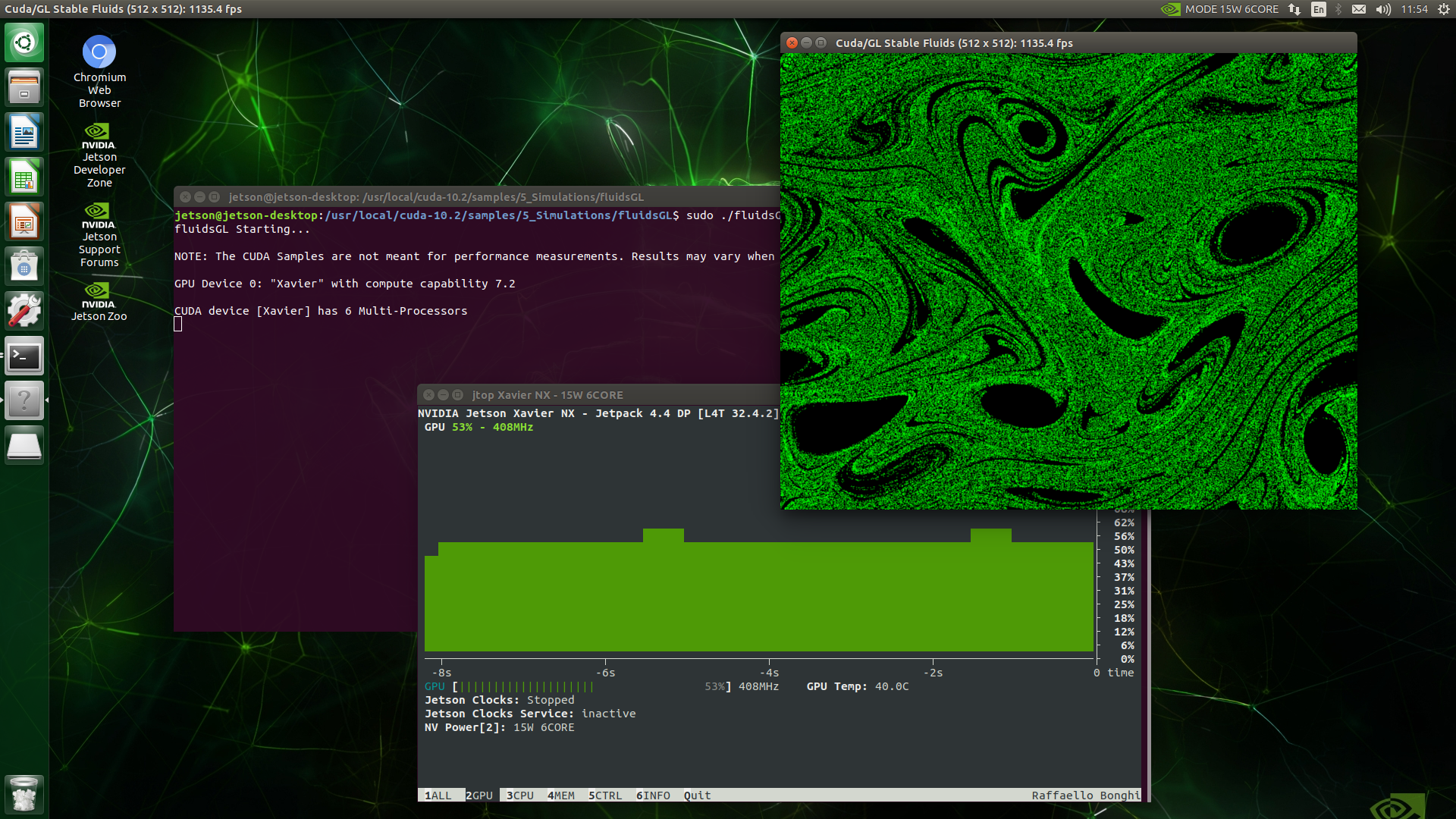
Task: Click the 11:54 clock in top bar
Action: tap(1414, 9)
